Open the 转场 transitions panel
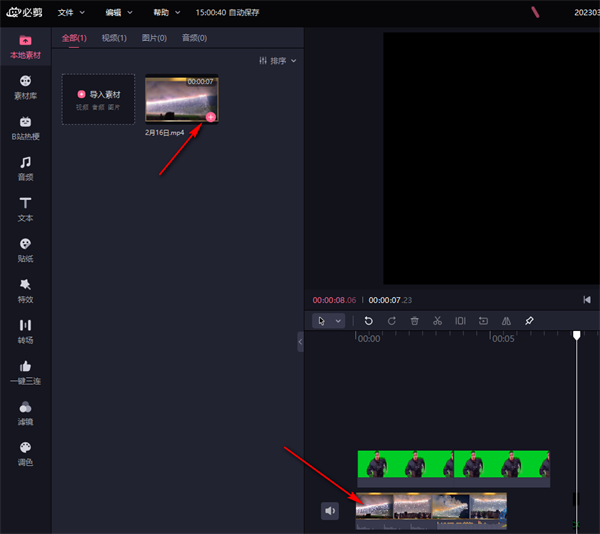This screenshot has height=534, width=600. (25, 332)
